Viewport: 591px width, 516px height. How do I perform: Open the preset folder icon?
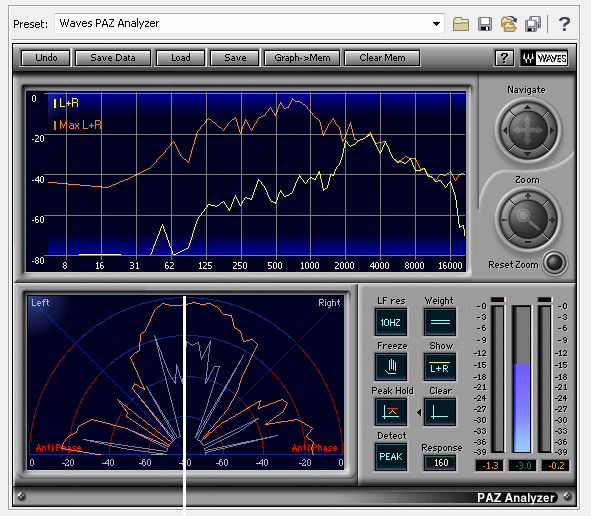click(x=461, y=24)
